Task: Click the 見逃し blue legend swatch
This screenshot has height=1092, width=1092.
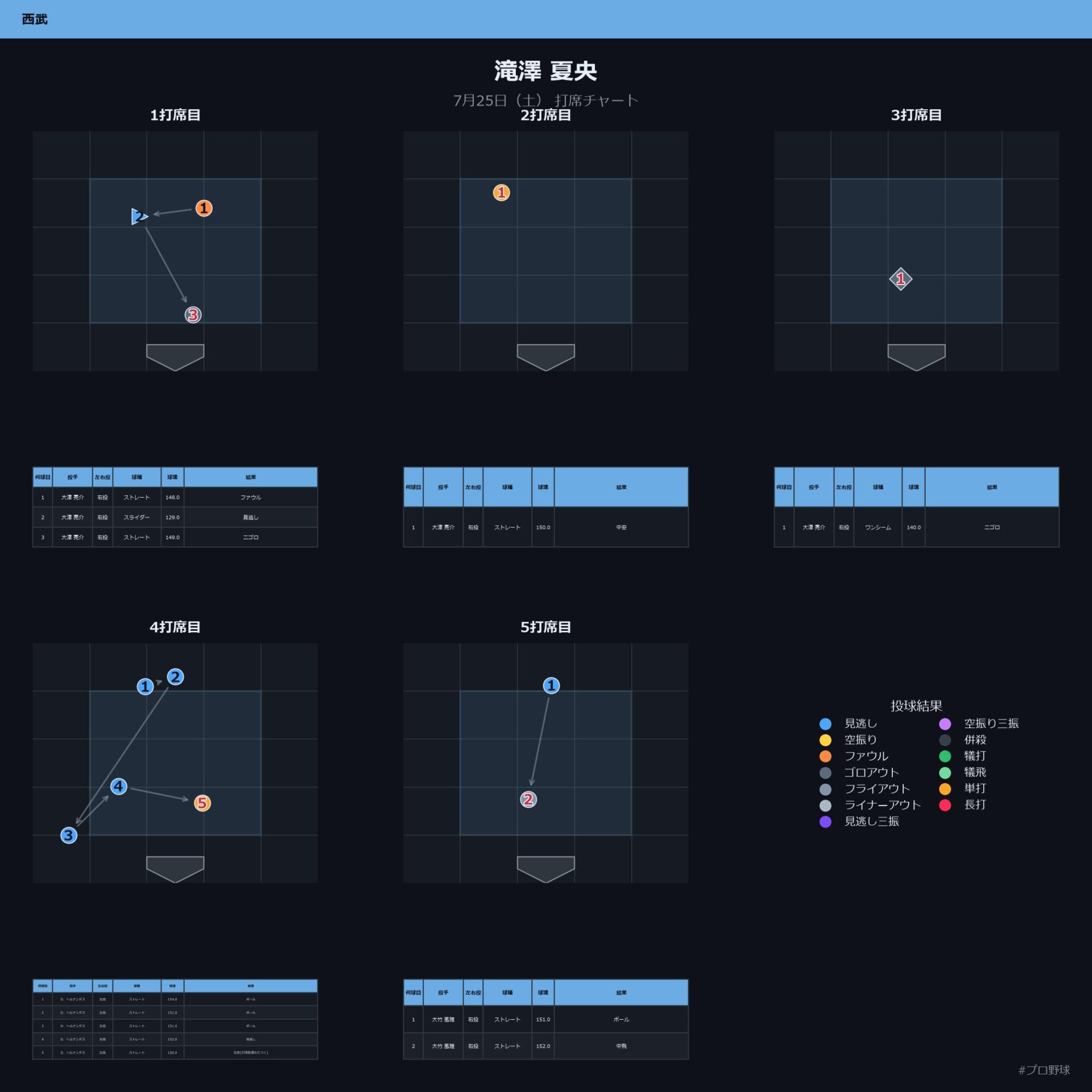Action: (x=825, y=723)
